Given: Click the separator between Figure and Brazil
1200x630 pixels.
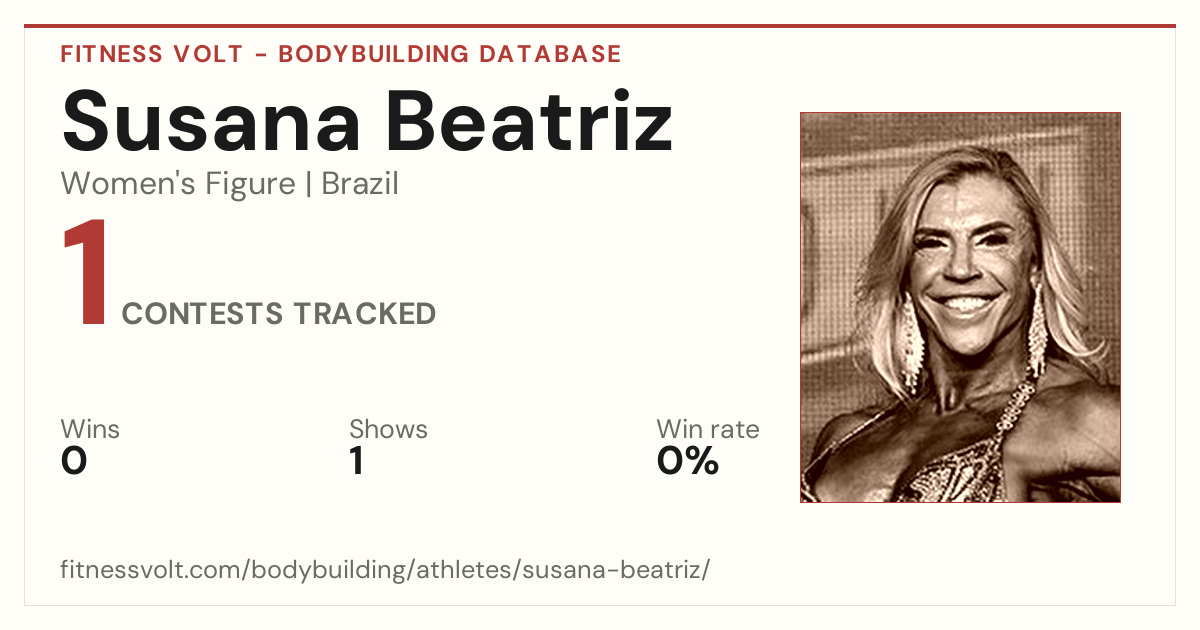Looking at the screenshot, I should point(309,184).
